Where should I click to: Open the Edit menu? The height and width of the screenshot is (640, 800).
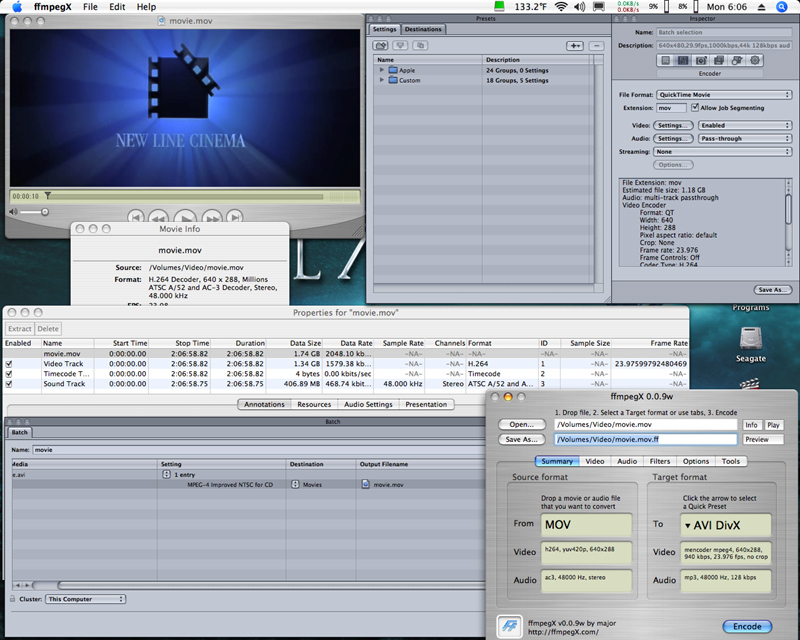point(117,7)
